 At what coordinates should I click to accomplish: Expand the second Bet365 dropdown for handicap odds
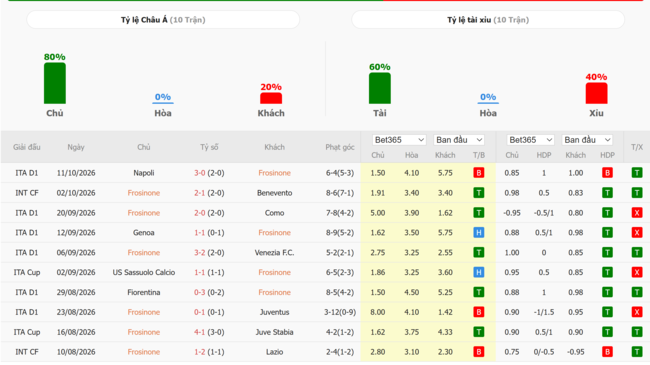(530, 140)
